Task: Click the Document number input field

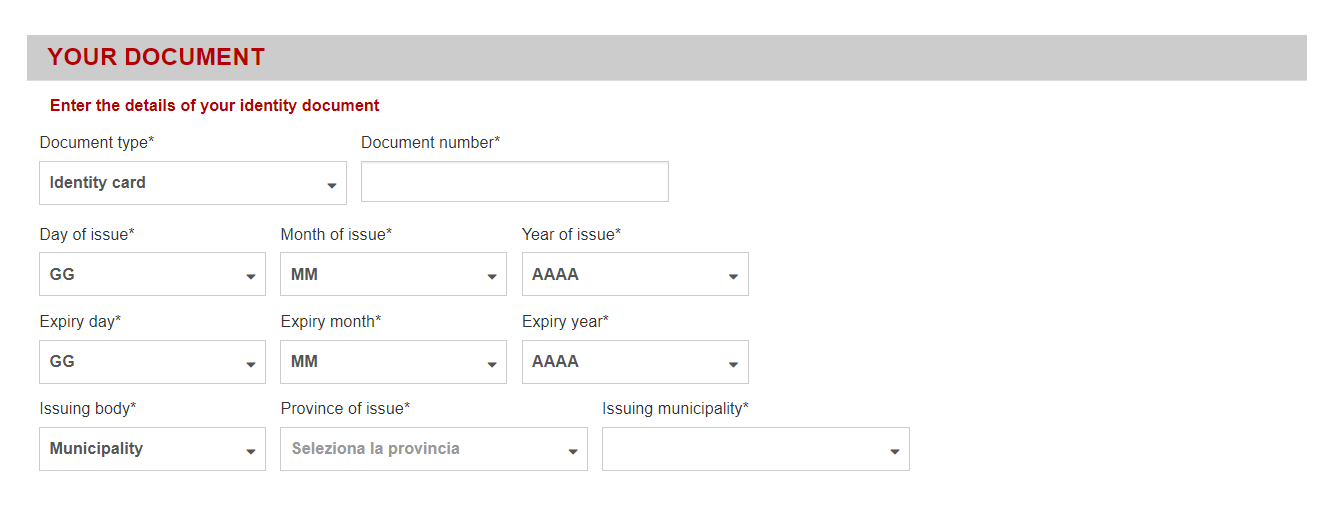Action: (514, 182)
